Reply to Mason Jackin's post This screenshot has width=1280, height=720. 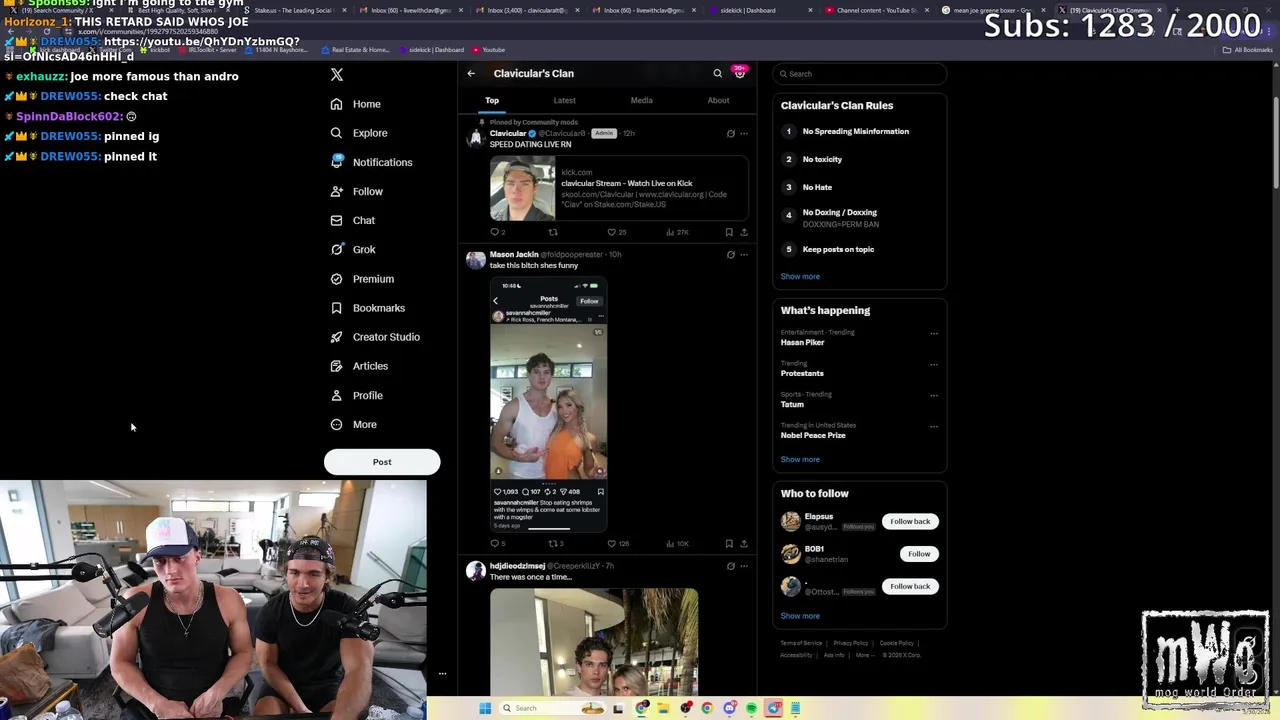click(x=497, y=544)
